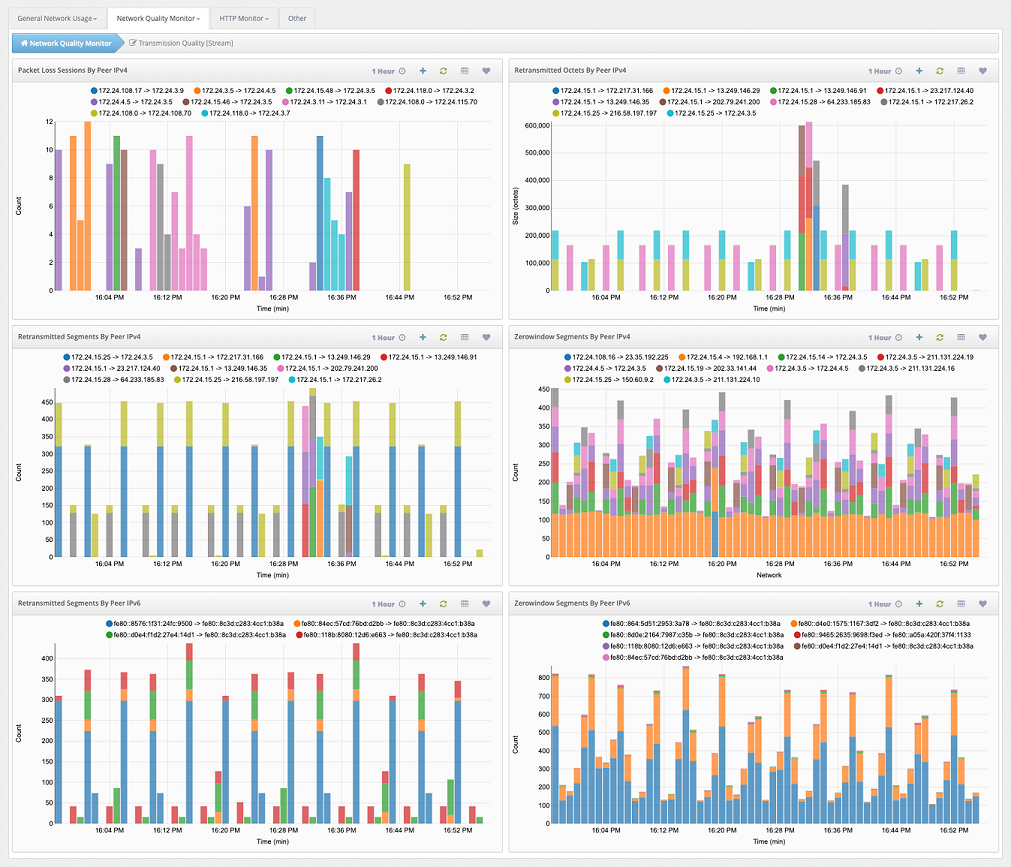Image resolution: width=1011 pixels, height=867 pixels.
Task: Click plus icon on Zerowindow Segments IPv6 panel
Action: pyautogui.click(x=919, y=604)
